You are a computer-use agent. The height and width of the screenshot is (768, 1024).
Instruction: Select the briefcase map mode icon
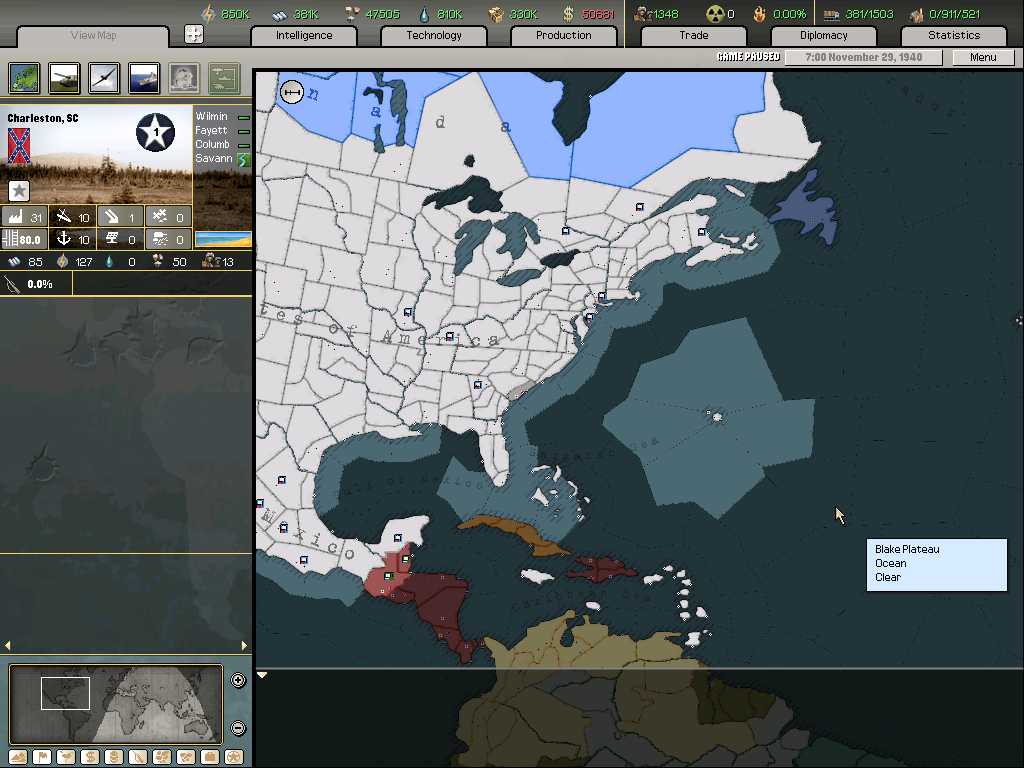[x=210, y=757]
